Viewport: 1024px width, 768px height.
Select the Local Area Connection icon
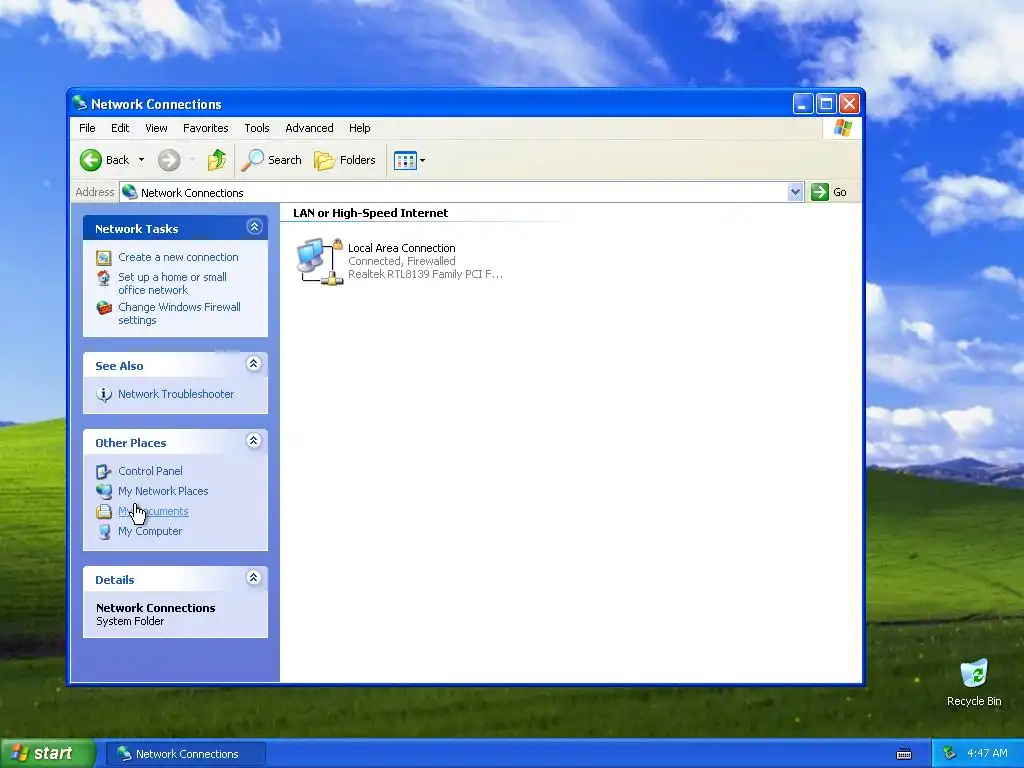(320, 261)
